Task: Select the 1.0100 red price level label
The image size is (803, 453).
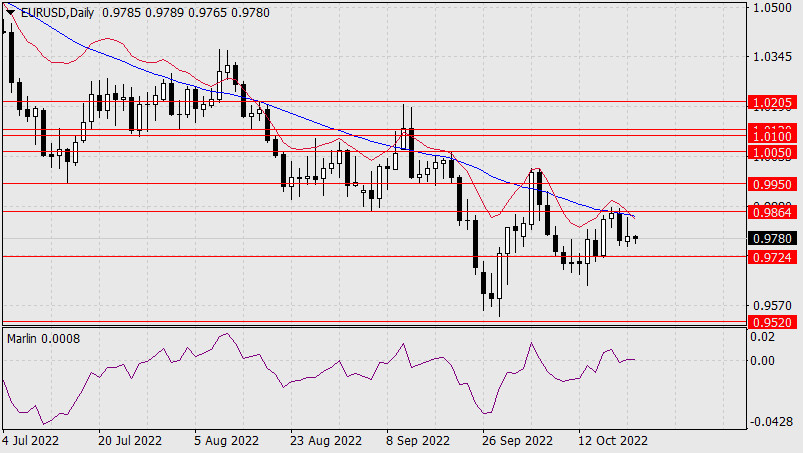Action: pos(773,137)
